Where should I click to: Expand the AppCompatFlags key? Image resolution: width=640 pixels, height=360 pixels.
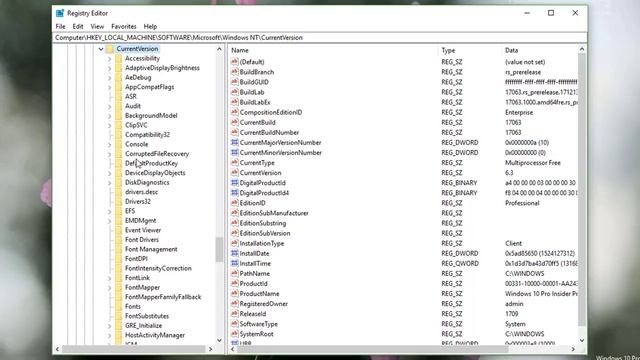109,87
